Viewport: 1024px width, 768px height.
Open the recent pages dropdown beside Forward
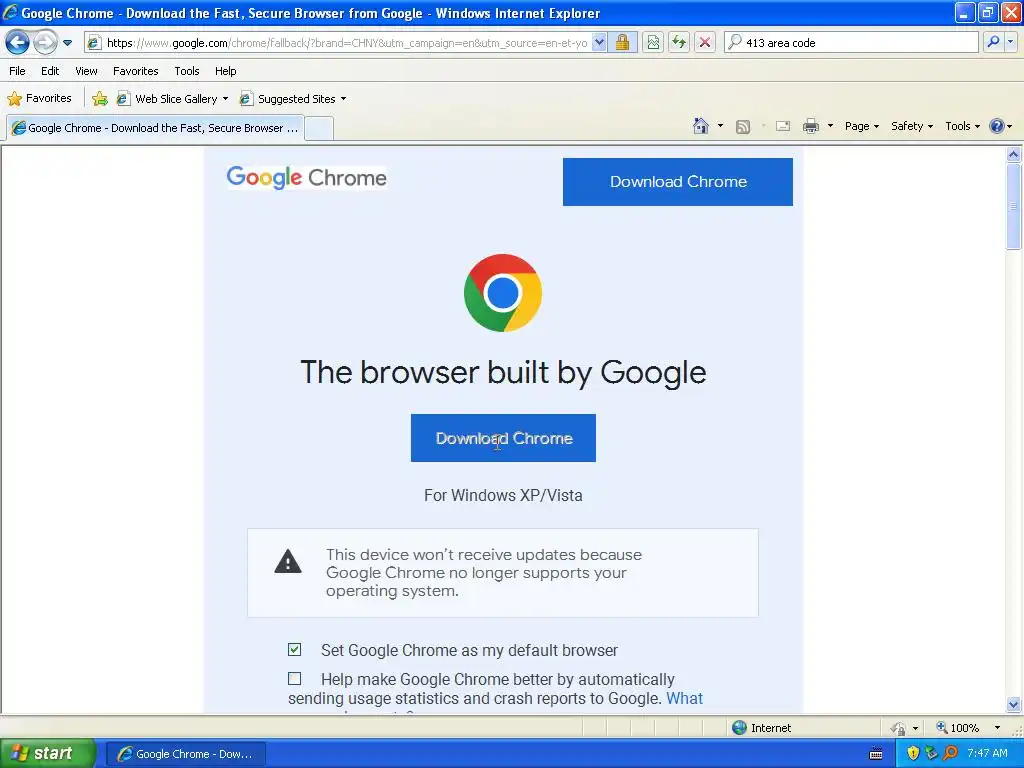(67, 43)
